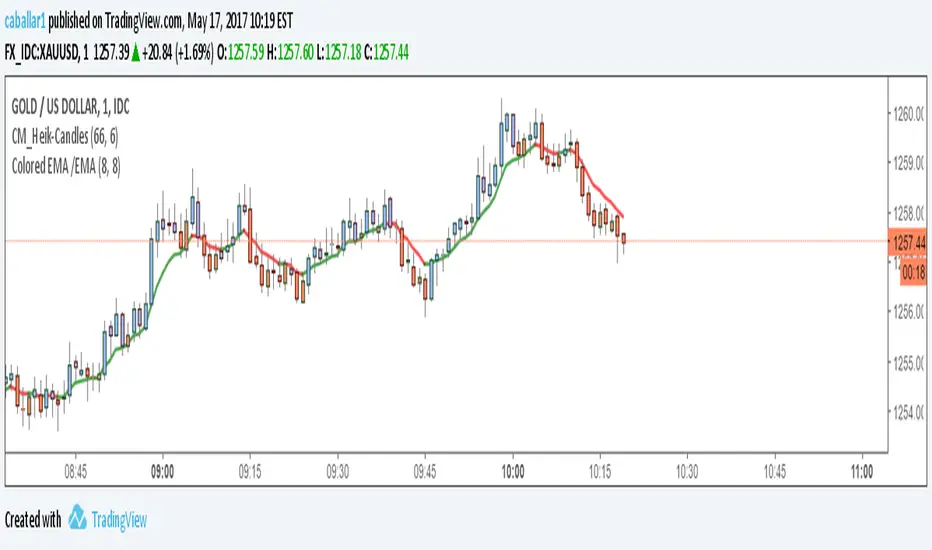Click the C:1257.44 close value
The height and width of the screenshot is (550, 932).
tap(386, 52)
